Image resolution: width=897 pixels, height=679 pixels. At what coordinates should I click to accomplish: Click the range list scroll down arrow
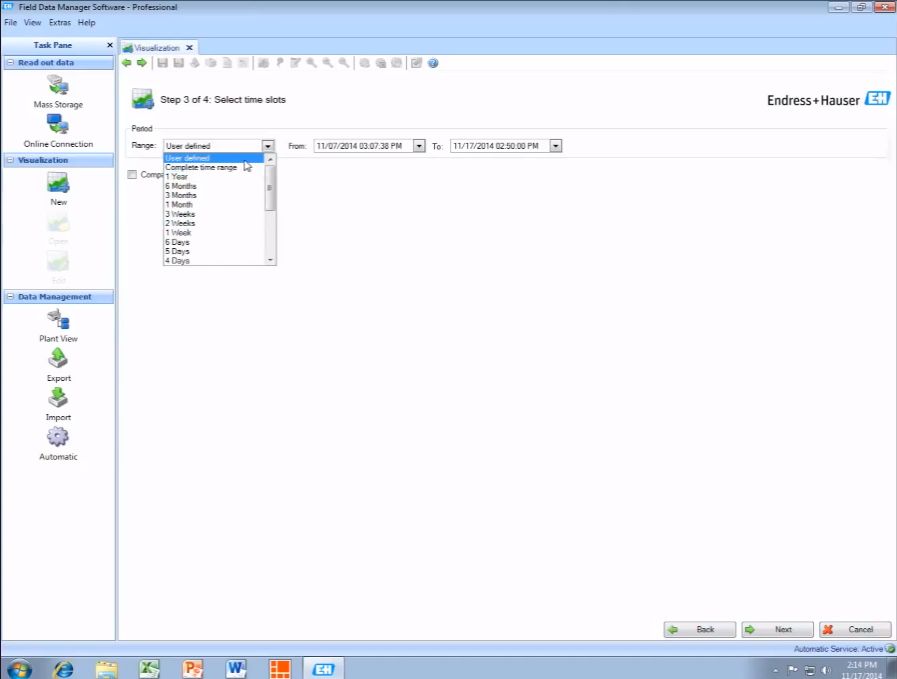click(271, 260)
